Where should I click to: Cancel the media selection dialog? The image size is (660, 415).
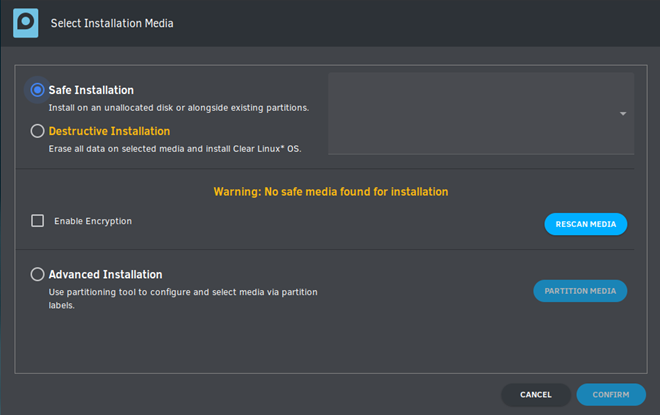(535, 395)
